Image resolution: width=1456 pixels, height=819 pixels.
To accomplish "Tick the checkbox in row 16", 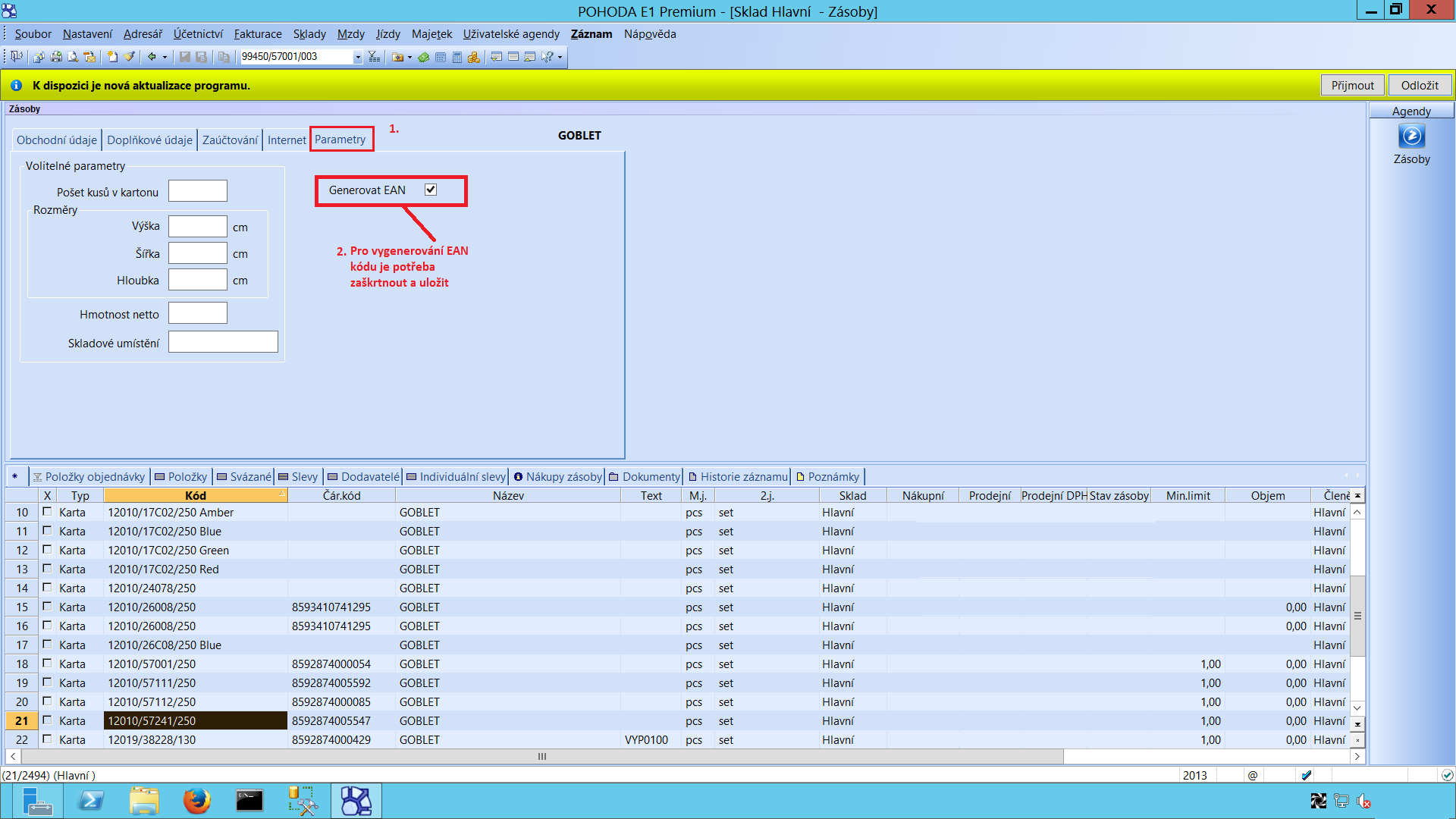I will point(47,626).
